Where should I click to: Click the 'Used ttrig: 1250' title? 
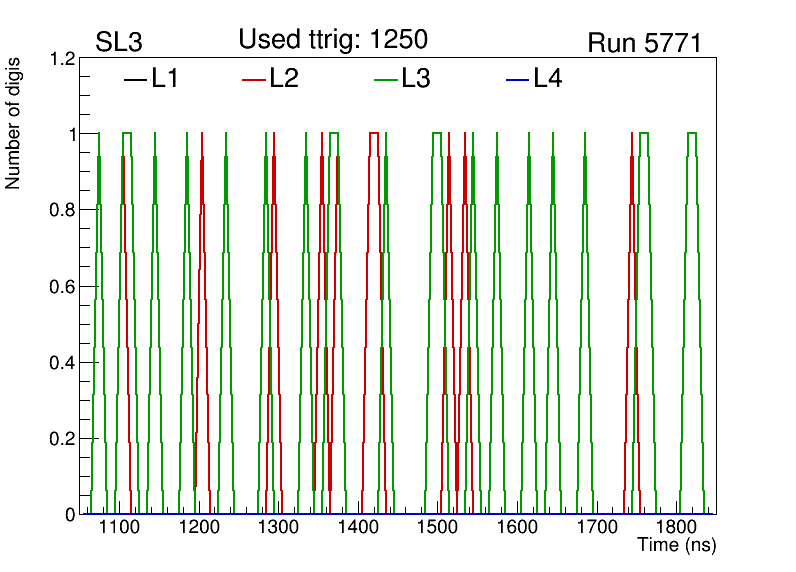[333, 40]
